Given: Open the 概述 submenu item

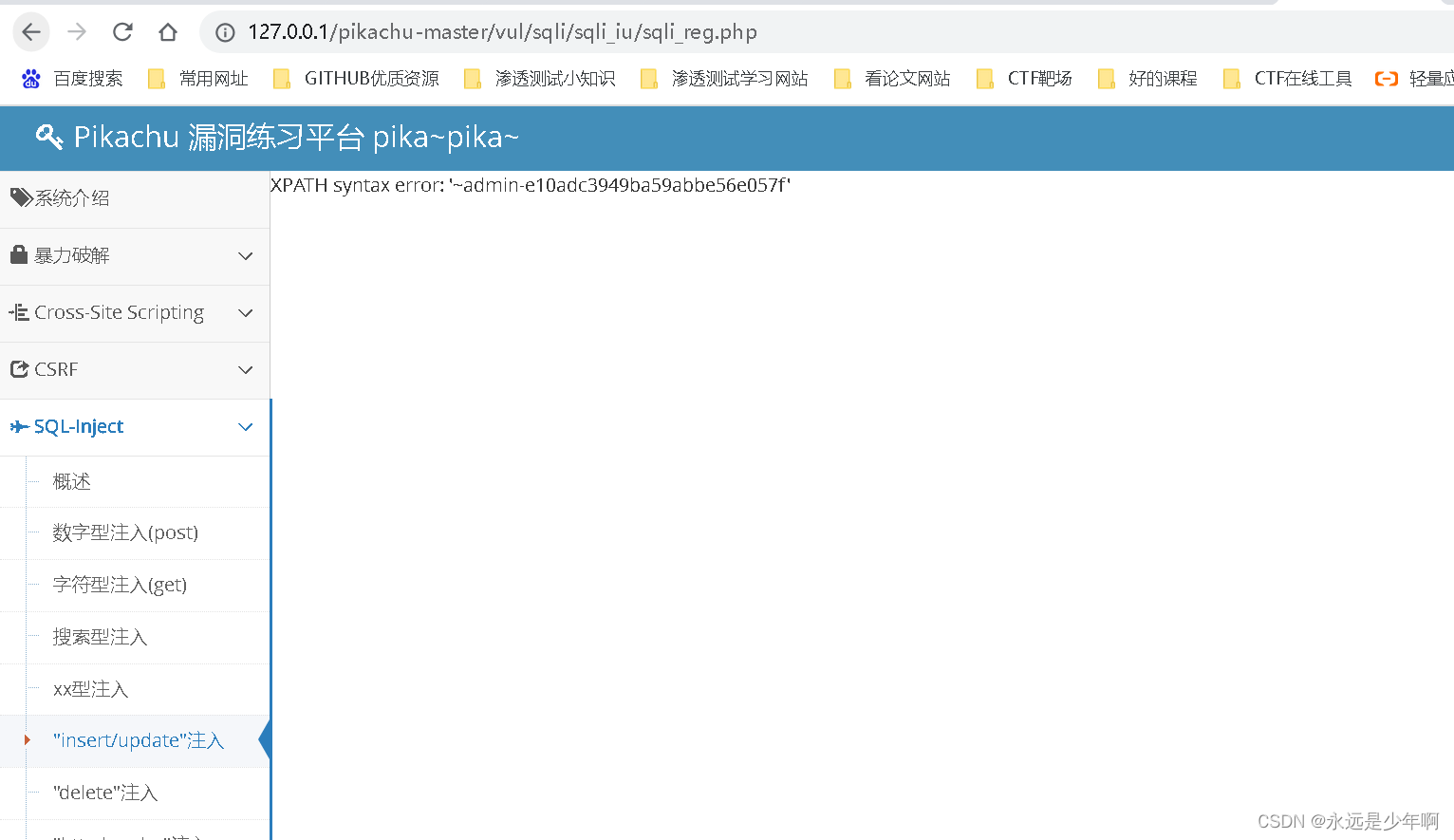Looking at the screenshot, I should click(135, 482).
